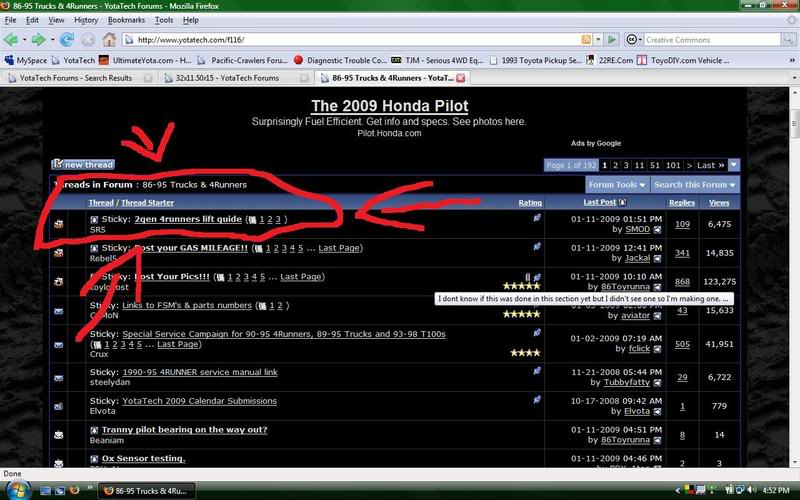Open the 2gen 4runners lift guide thread
This screenshot has height=500, width=800.
pos(188,219)
